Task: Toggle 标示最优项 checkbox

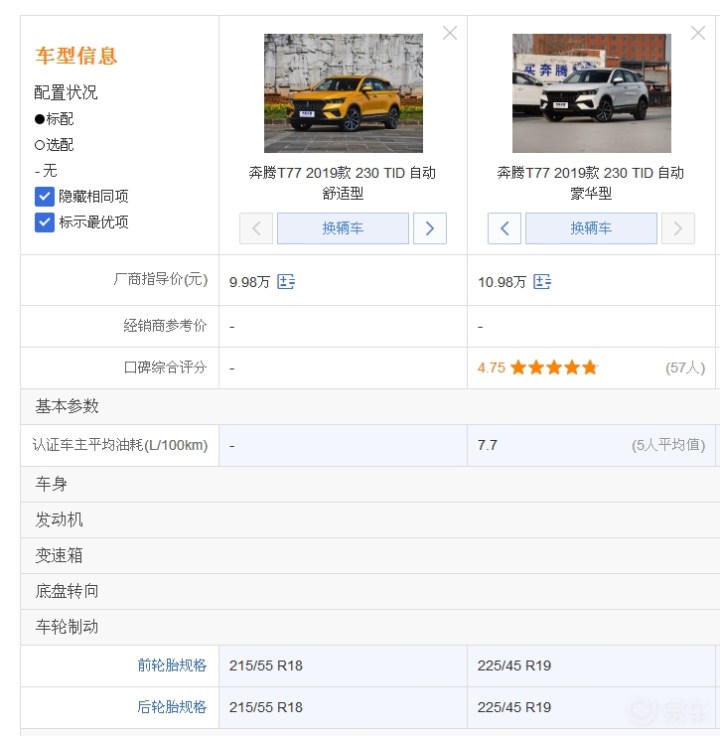Action: 45,222
